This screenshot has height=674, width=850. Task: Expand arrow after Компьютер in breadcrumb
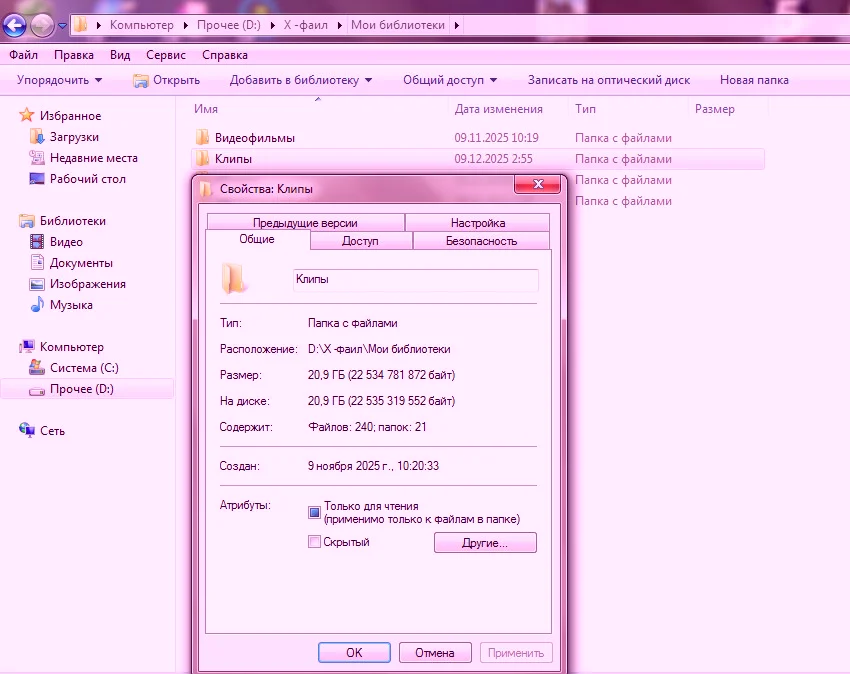185,25
